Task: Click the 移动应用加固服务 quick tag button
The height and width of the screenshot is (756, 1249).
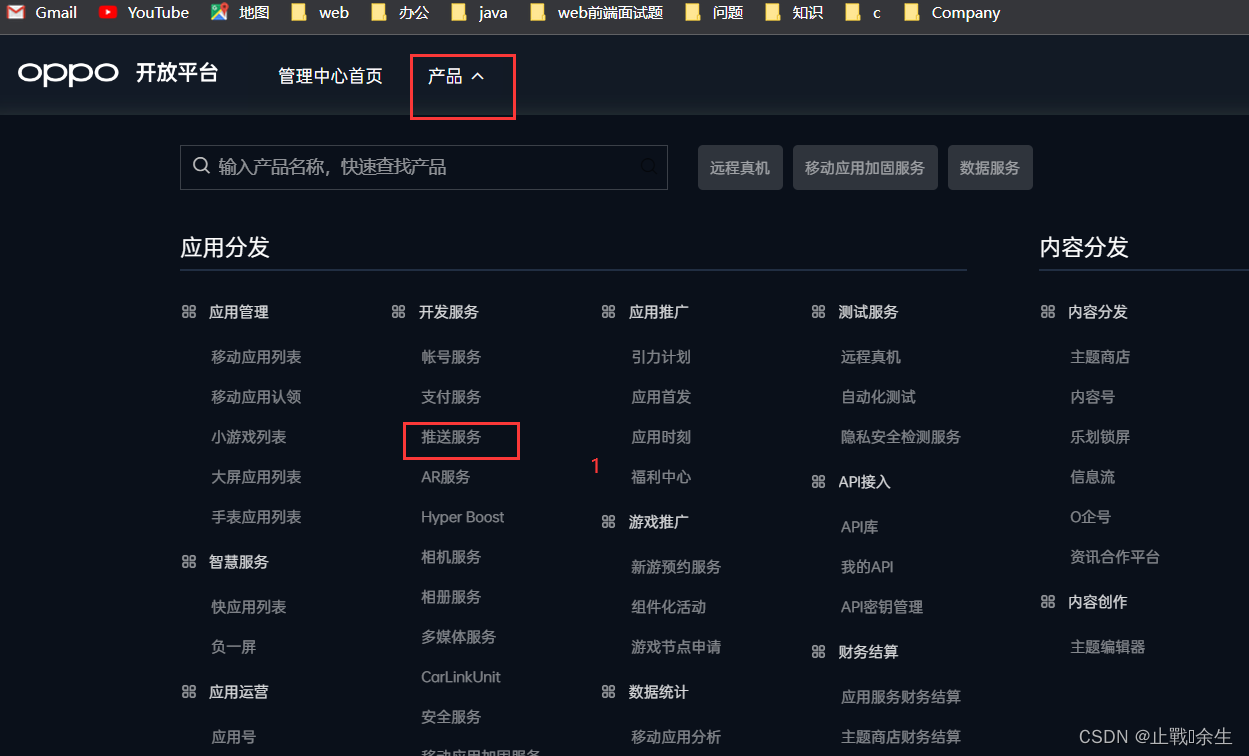Action: [x=865, y=167]
